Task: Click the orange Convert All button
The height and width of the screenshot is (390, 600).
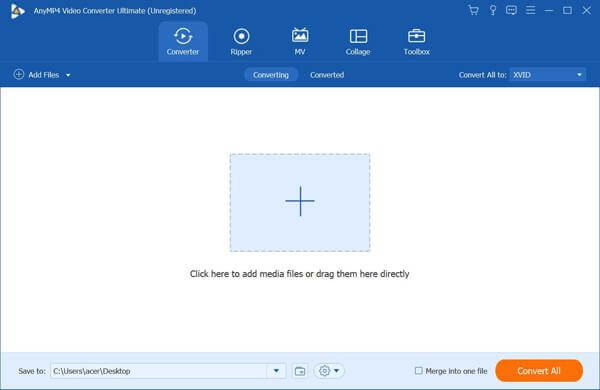Action: click(539, 370)
